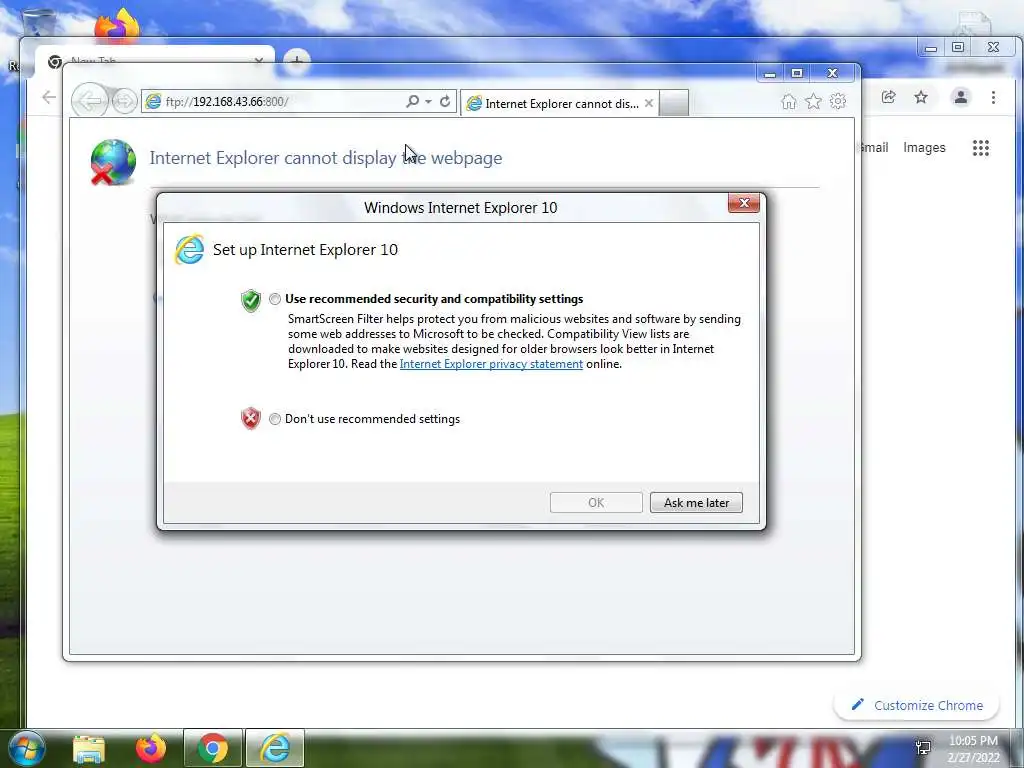Open the address bar autocomplete dropdown arrow
Viewport: 1024px width, 768px height.
tap(428, 102)
